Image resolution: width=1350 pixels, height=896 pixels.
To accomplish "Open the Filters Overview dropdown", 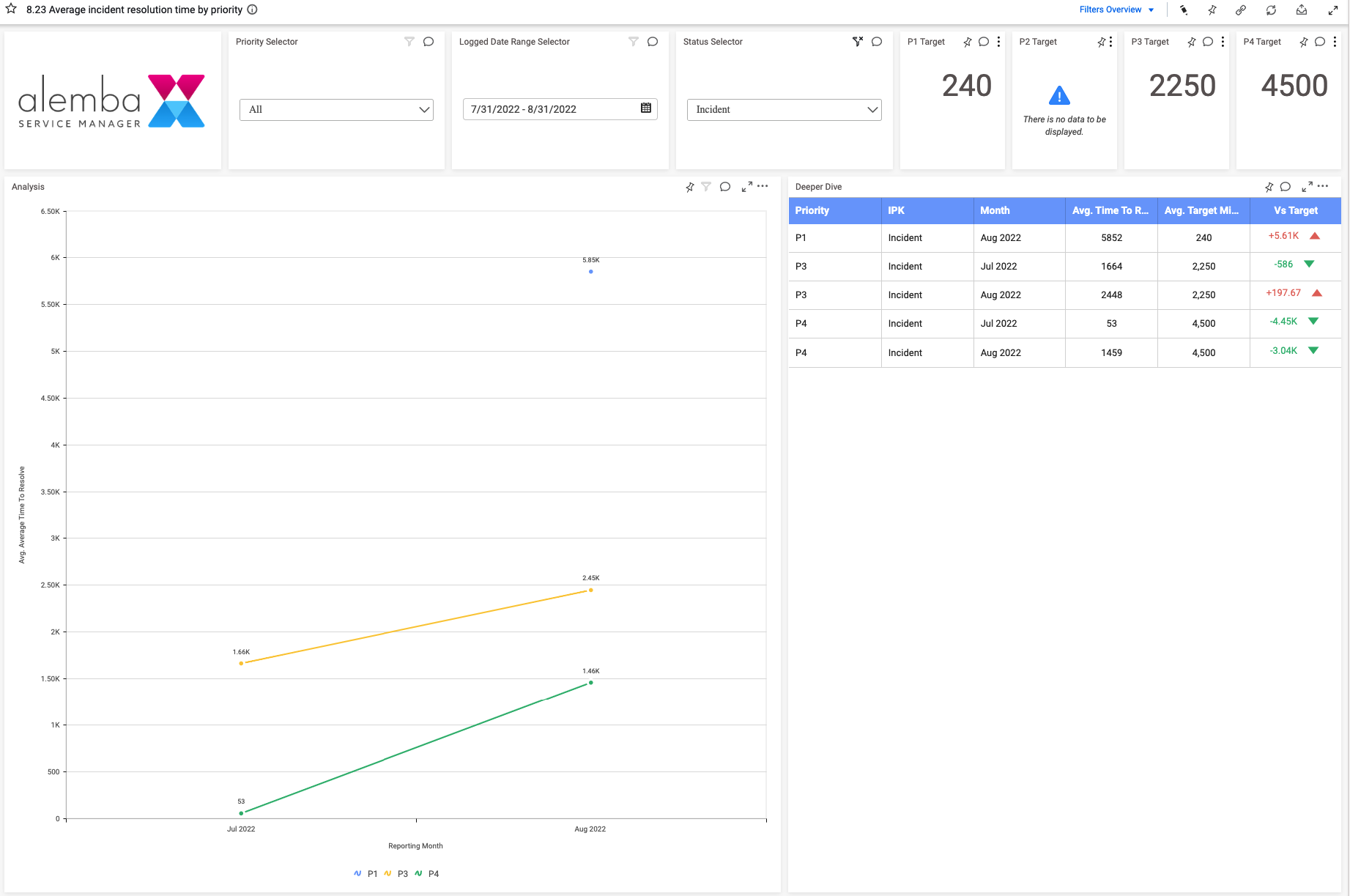I will pos(1116,10).
